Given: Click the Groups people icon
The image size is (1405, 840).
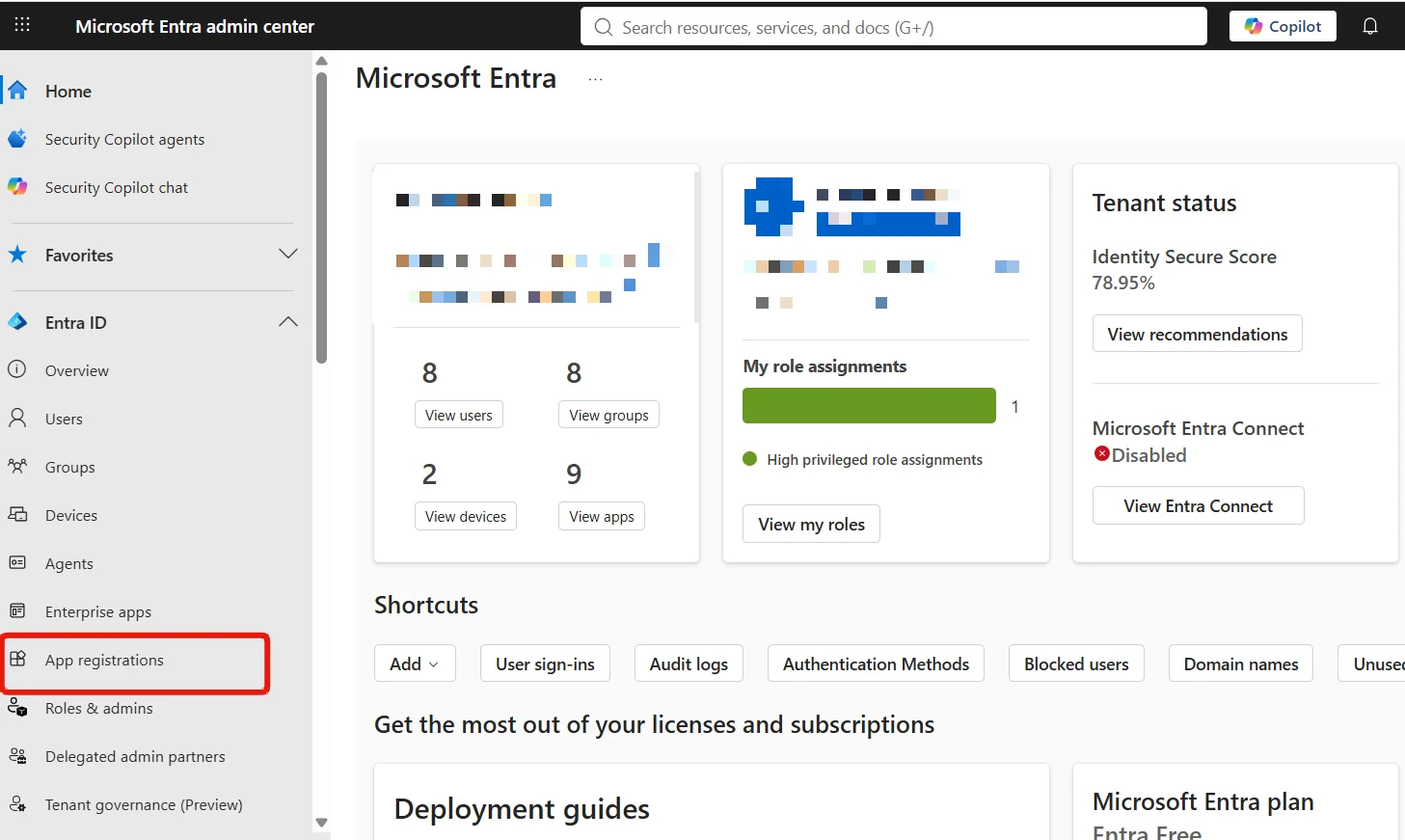Looking at the screenshot, I should coord(17,466).
